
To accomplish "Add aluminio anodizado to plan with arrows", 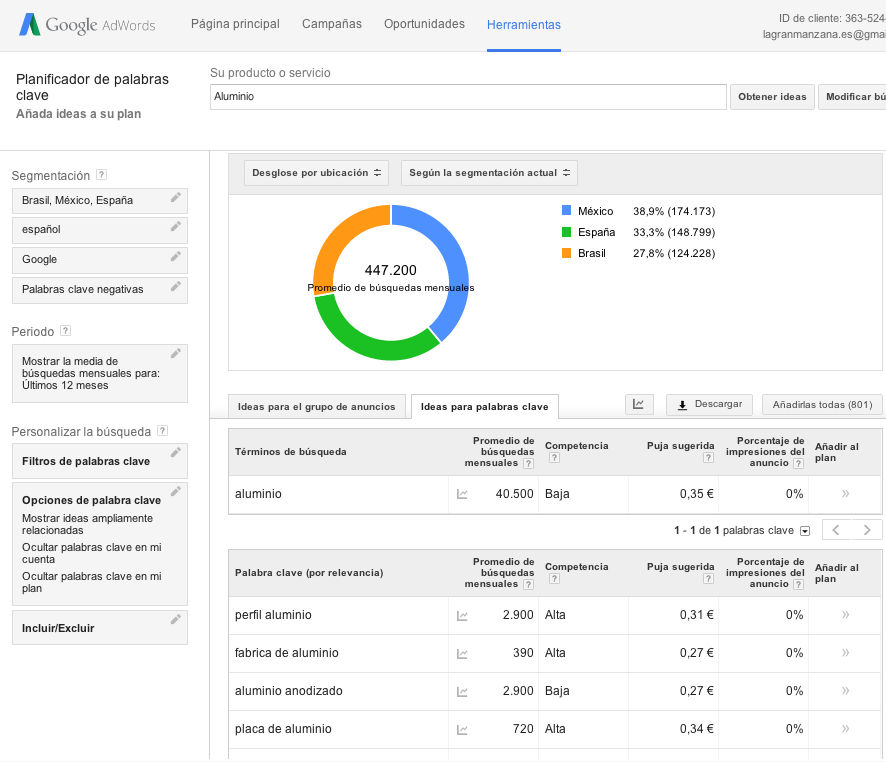I will (x=845, y=691).
